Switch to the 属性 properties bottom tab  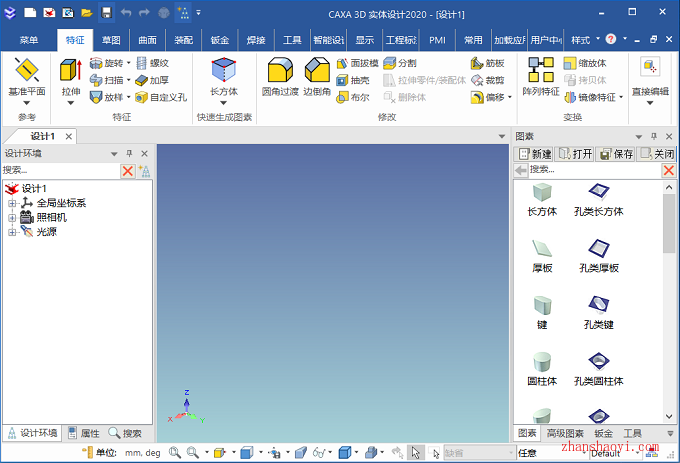pos(84,433)
